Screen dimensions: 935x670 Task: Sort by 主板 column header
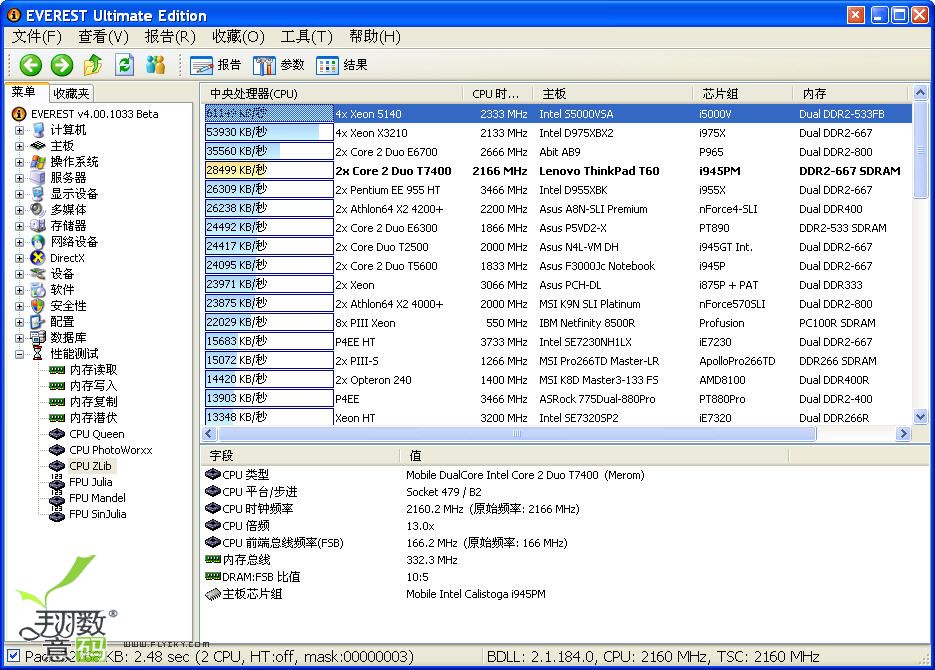click(612, 94)
